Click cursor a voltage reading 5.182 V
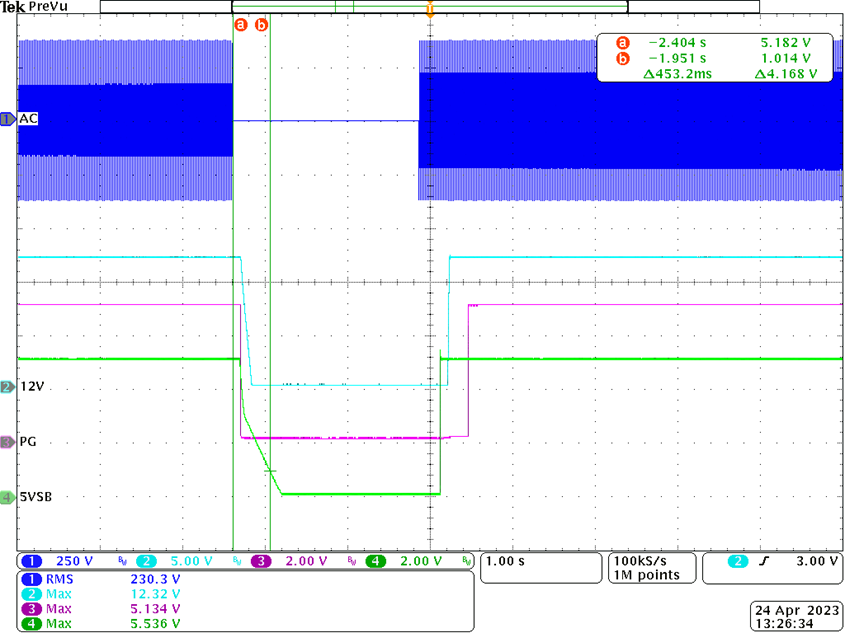 (788, 43)
